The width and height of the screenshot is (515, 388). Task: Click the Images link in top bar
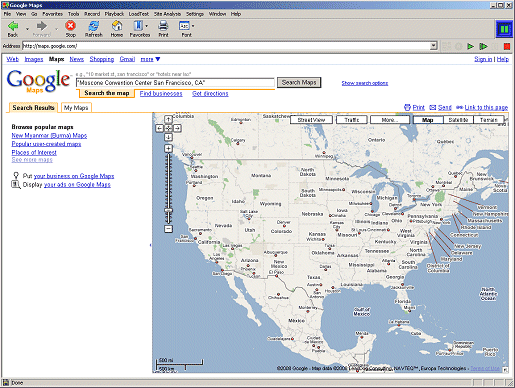pos(34,59)
